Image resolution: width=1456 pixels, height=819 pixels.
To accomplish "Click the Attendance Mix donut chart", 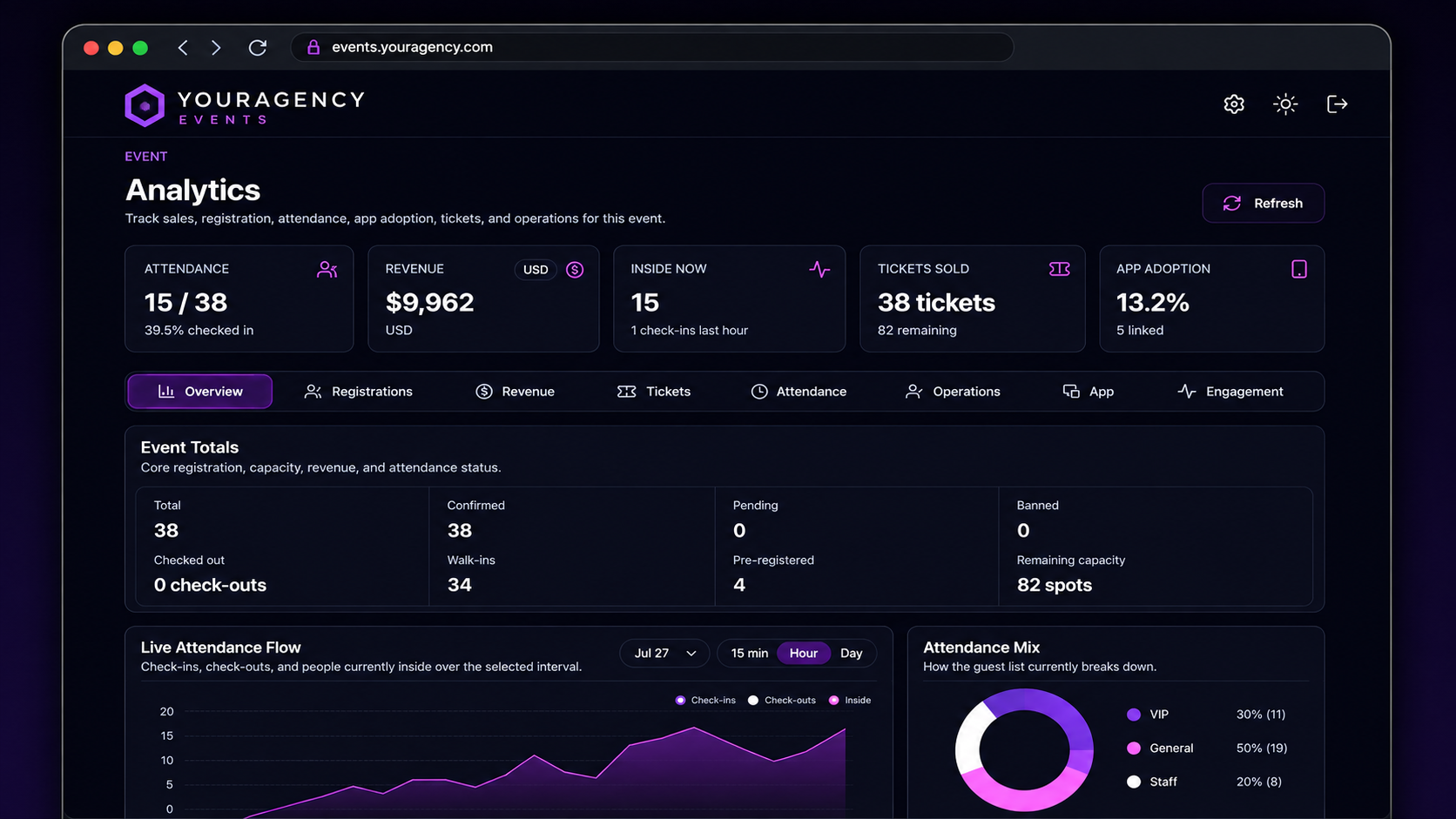I will [x=1024, y=749].
